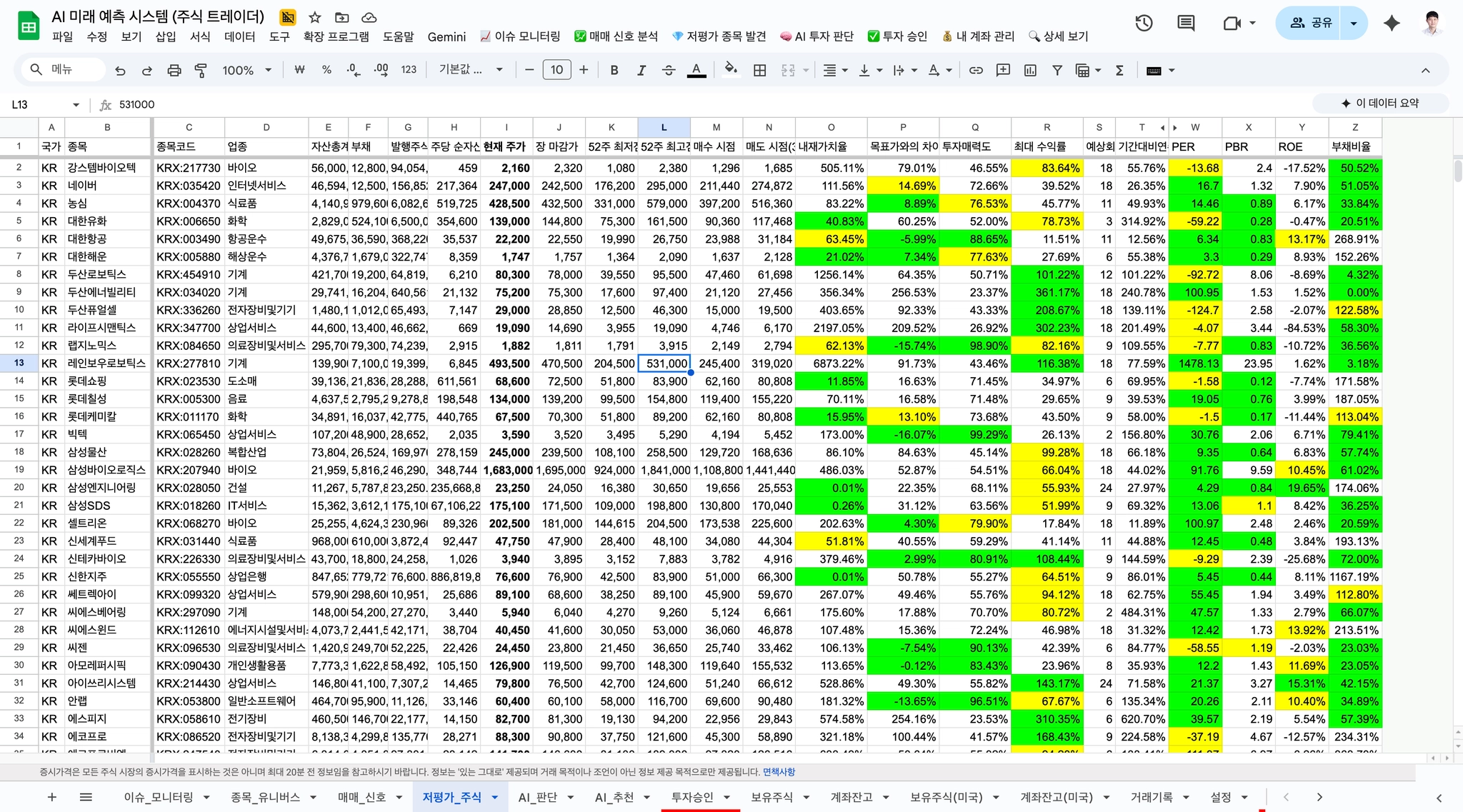1463x812 pixels.
Task: Open the font family dropdown 기본값
Action: [471, 70]
